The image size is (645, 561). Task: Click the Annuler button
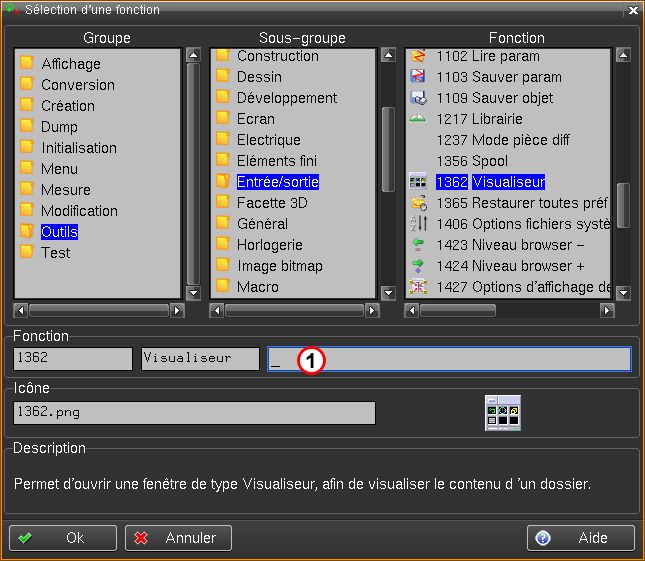point(178,538)
